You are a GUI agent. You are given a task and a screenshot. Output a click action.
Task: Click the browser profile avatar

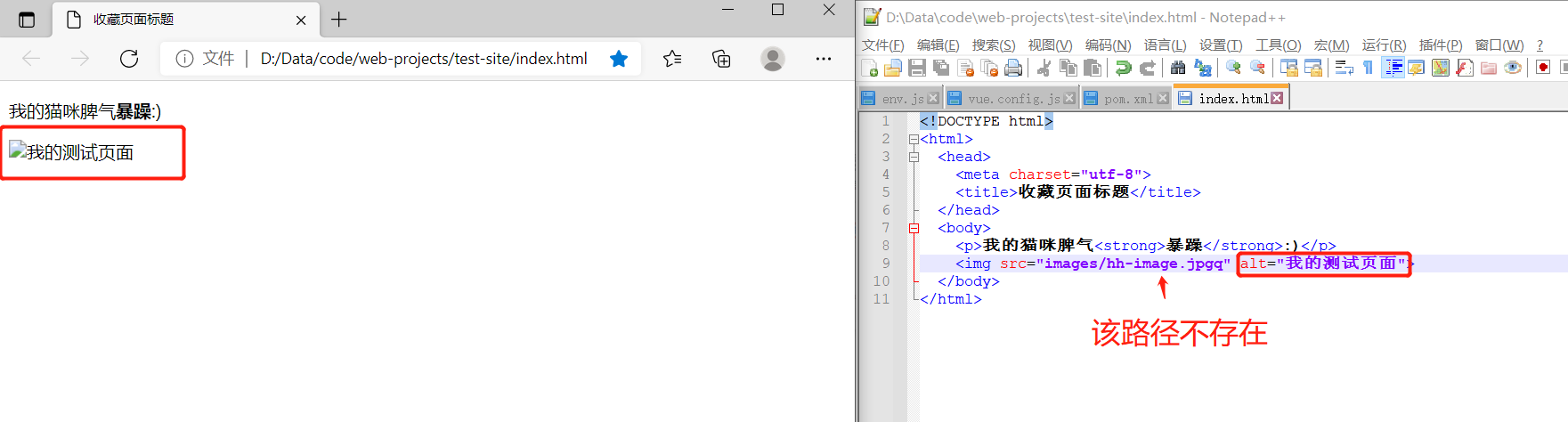tap(773, 59)
